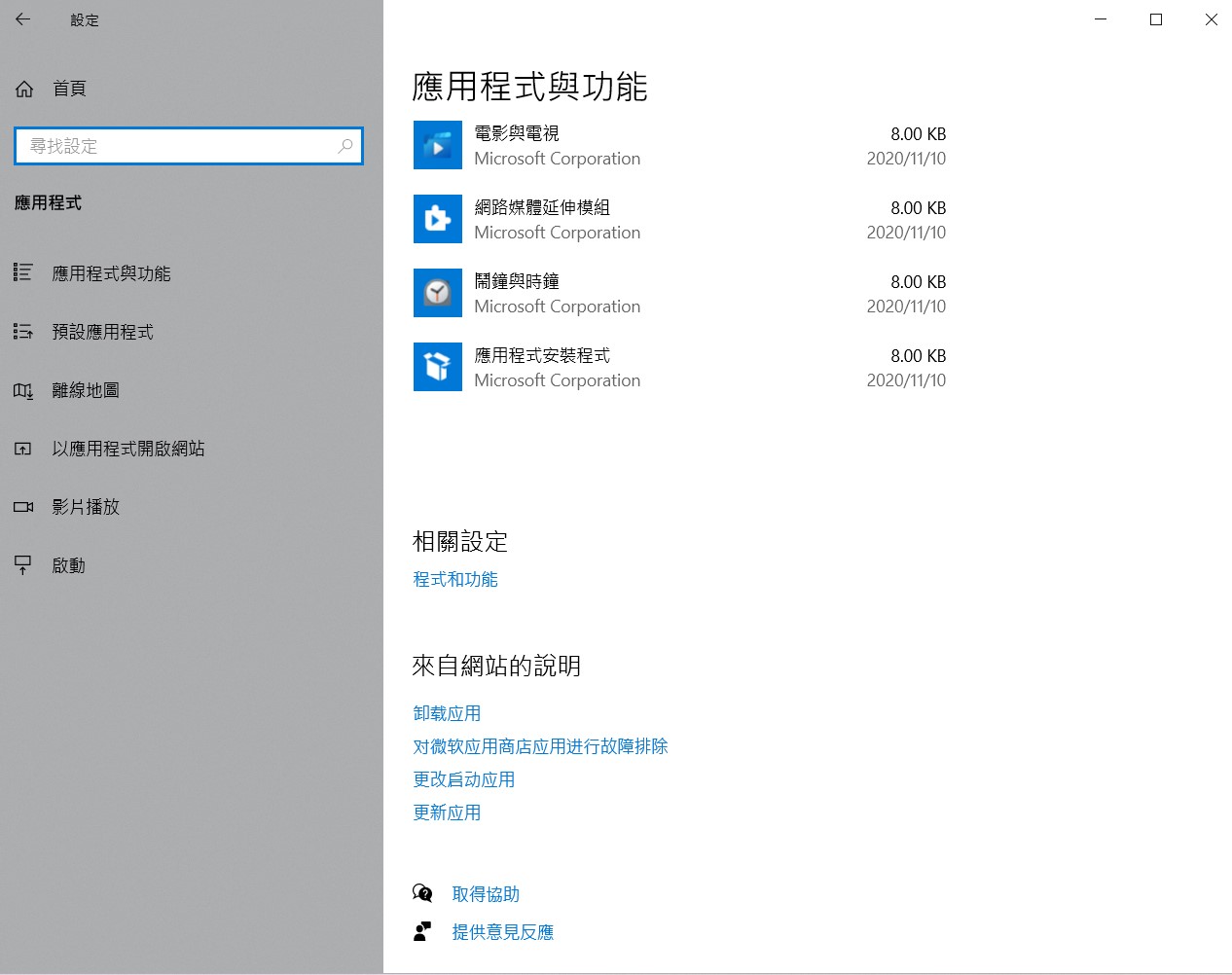Image resolution: width=1232 pixels, height=975 pixels.
Task: Click the 提供意見反應 feedback person icon
Action: tap(422, 930)
